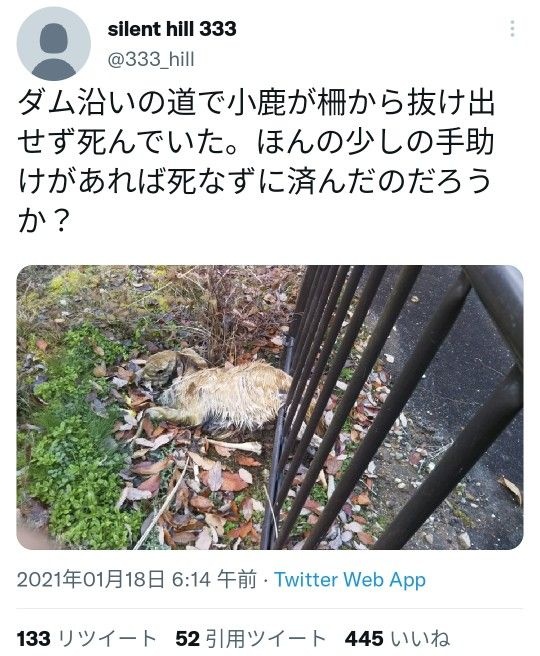
Task: Open the silent hill 333 profile avatar
Action: coord(54,44)
